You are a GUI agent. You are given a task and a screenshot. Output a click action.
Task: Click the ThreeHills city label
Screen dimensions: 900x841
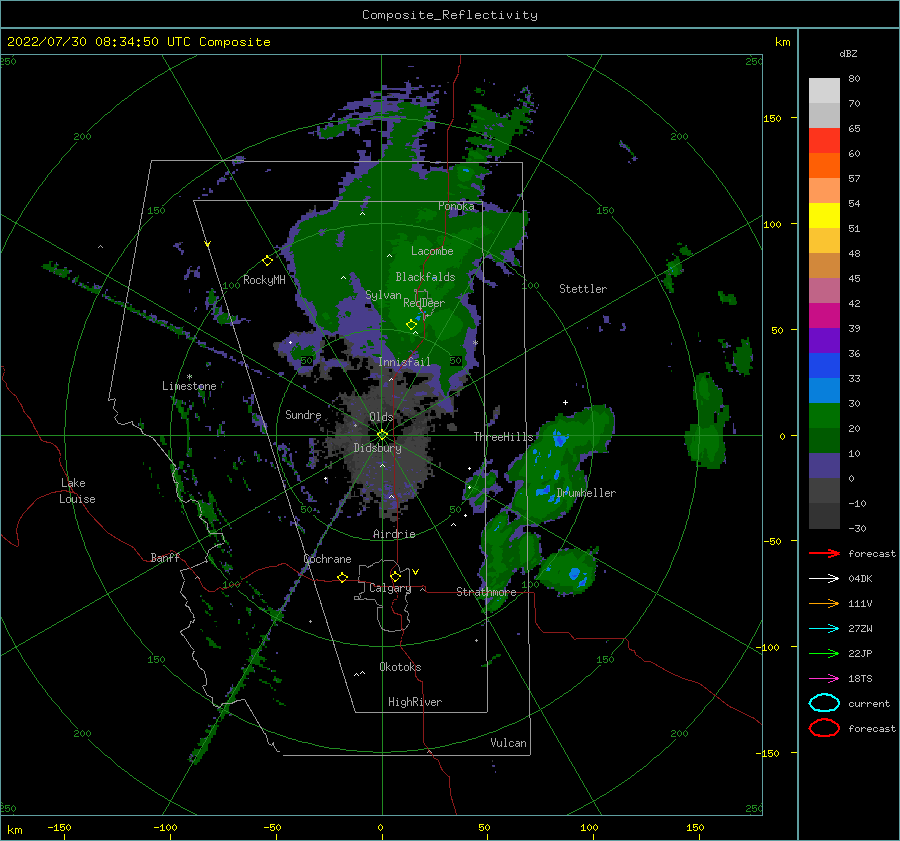tap(503, 437)
